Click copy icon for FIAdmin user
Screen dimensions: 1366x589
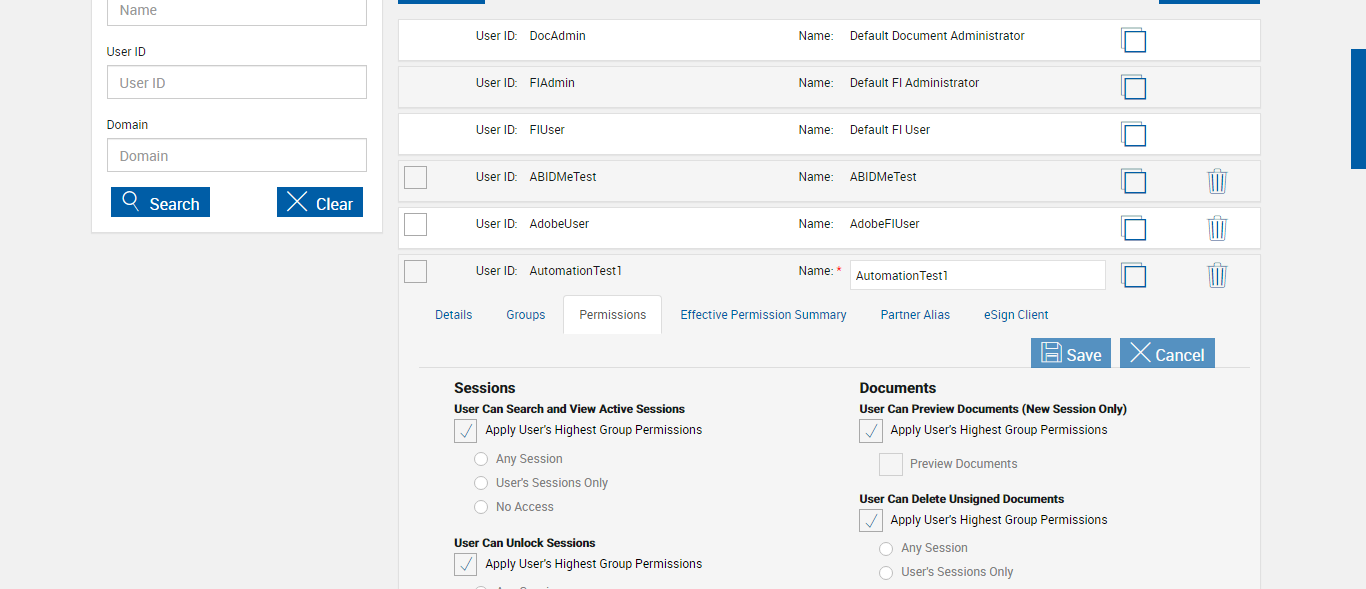tap(1133, 87)
